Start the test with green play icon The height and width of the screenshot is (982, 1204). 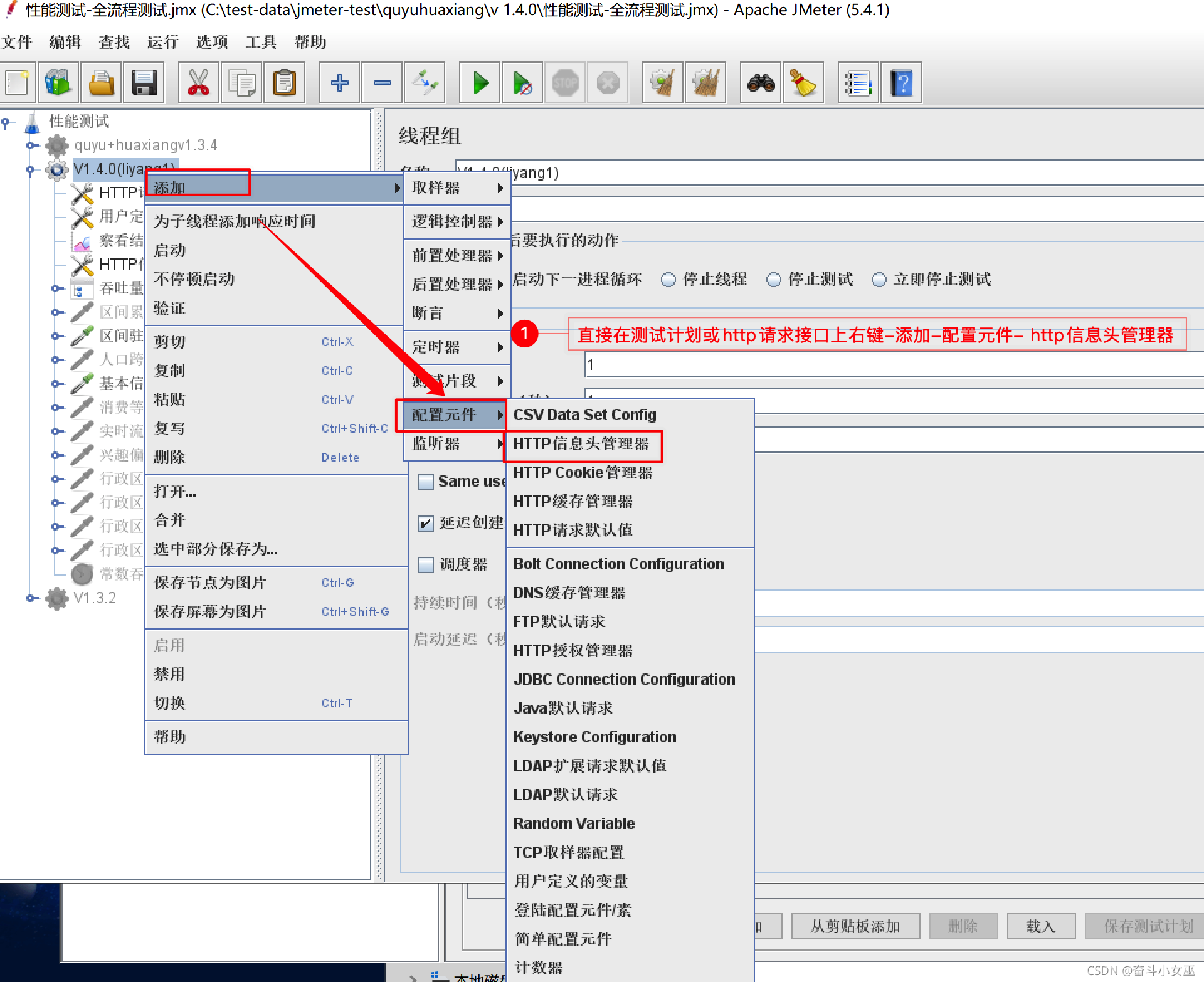click(x=480, y=82)
